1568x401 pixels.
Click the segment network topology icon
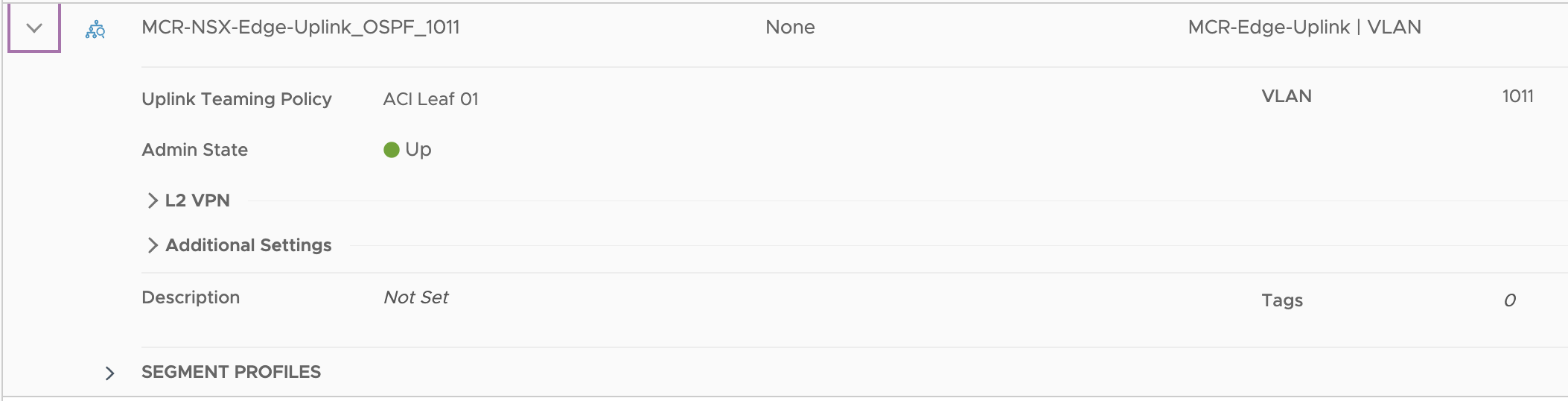click(95, 29)
